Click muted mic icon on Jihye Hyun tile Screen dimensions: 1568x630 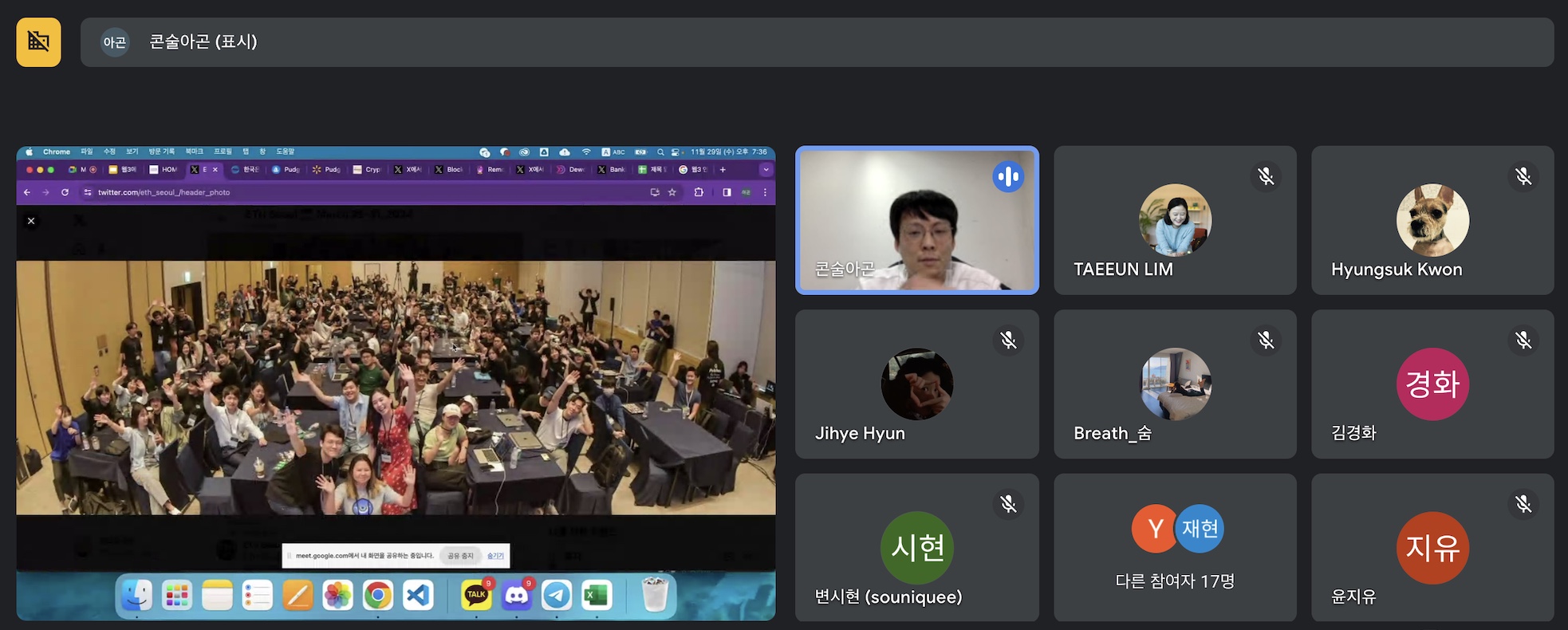(1008, 341)
